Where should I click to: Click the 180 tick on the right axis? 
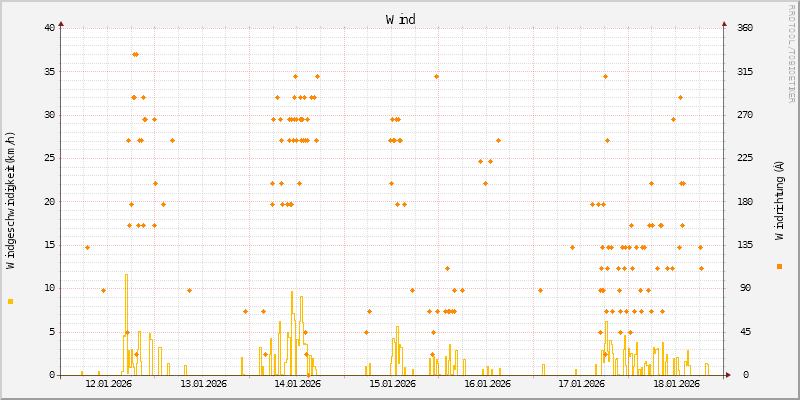click(x=745, y=201)
